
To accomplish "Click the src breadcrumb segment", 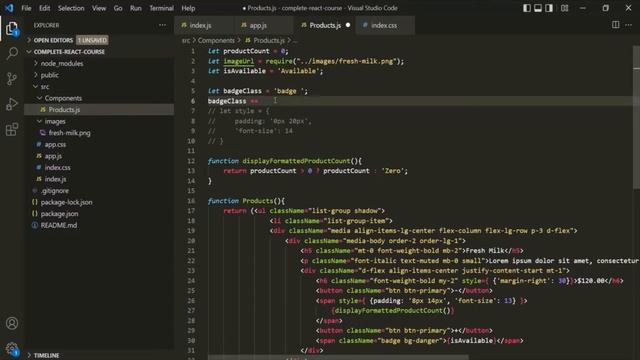I will pyautogui.click(x=186, y=40).
